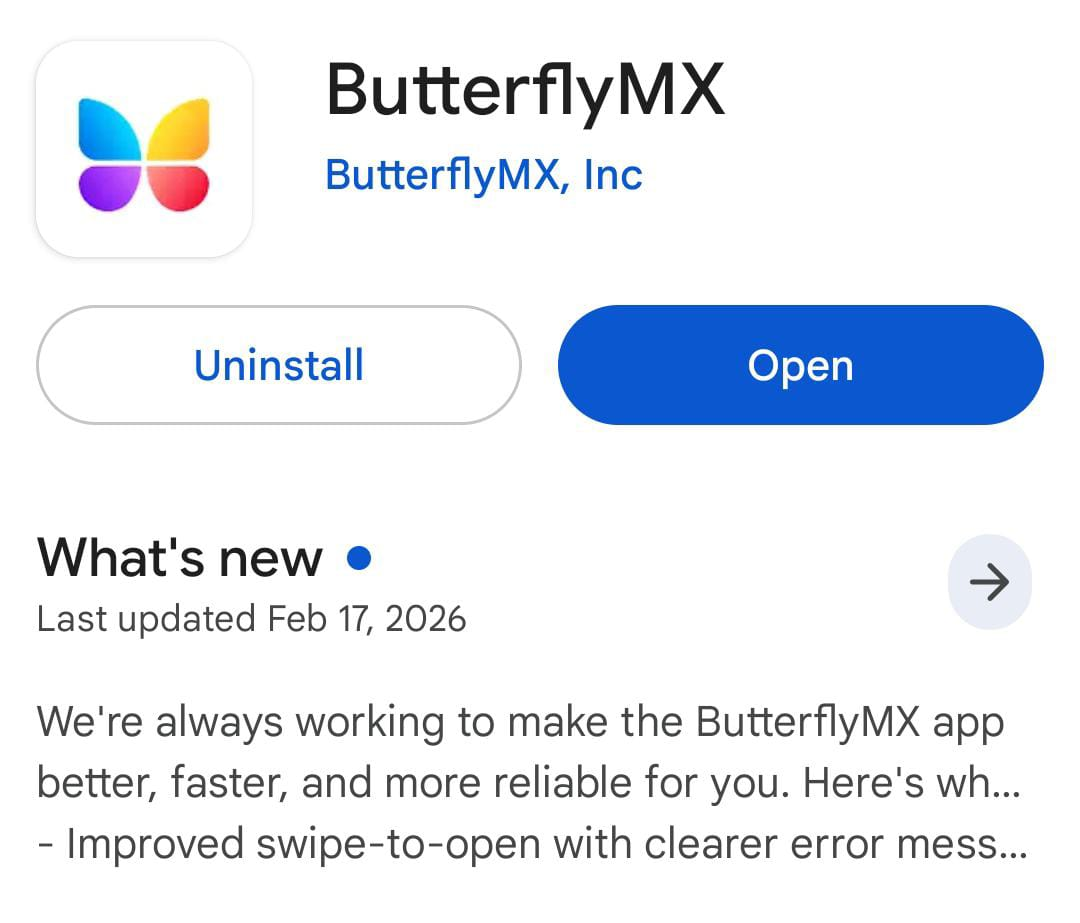
Task: Click the red wing of the butterfly logo
Action: 181,187
